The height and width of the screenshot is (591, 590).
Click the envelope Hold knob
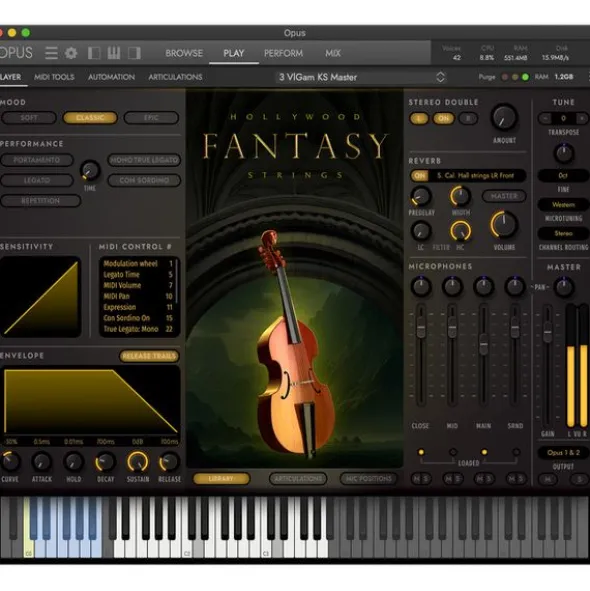click(74, 462)
